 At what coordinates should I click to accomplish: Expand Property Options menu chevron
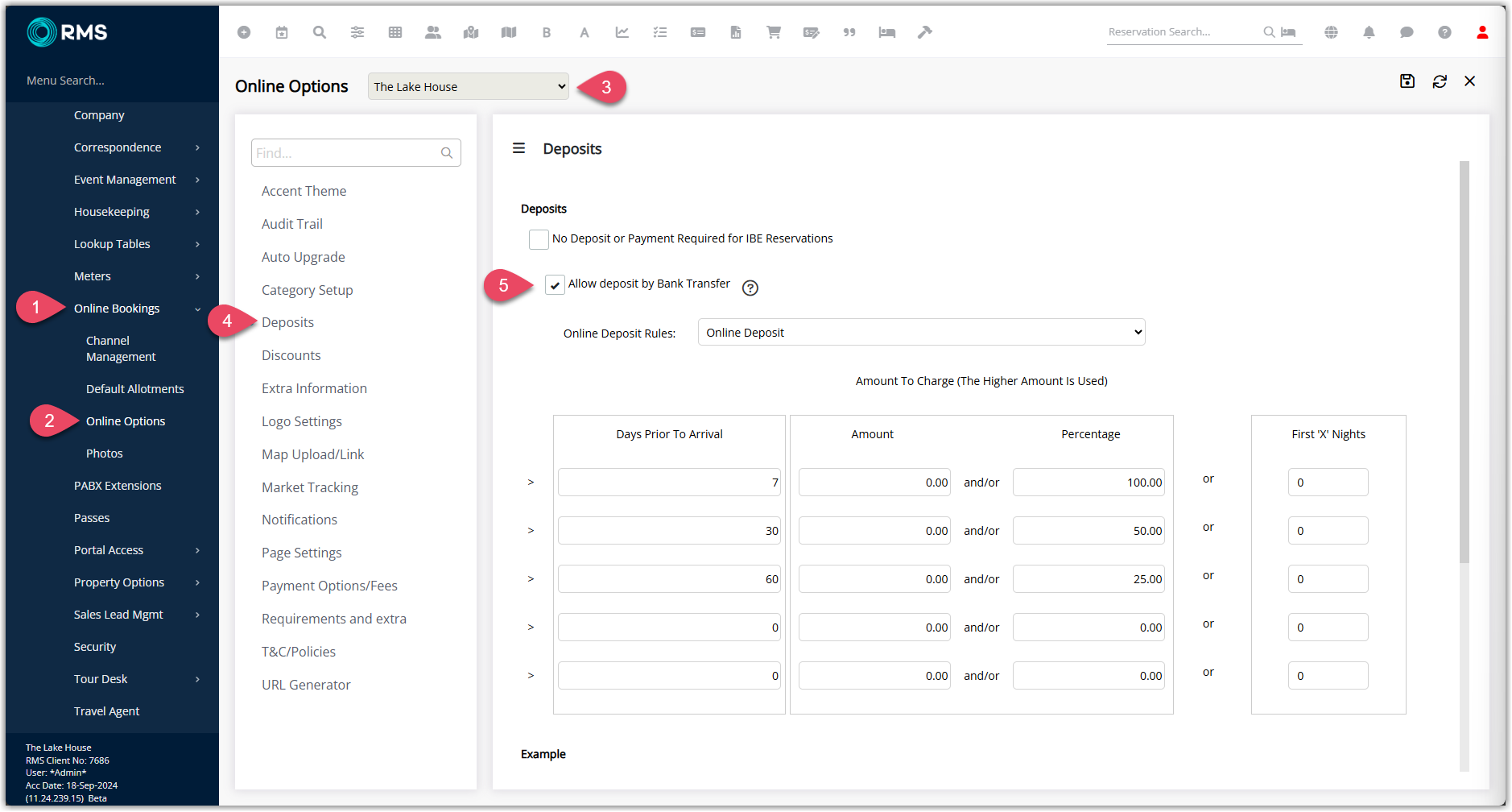(197, 582)
